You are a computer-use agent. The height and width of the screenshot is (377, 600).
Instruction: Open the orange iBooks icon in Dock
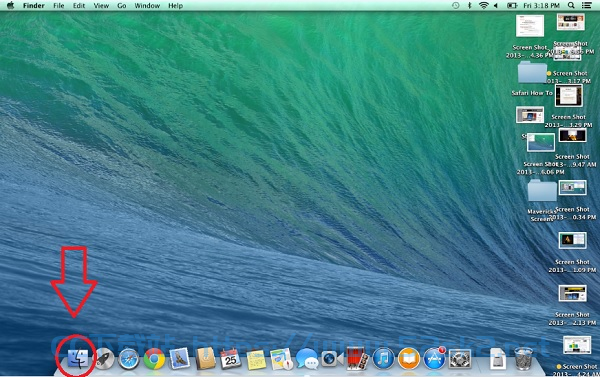409,359
